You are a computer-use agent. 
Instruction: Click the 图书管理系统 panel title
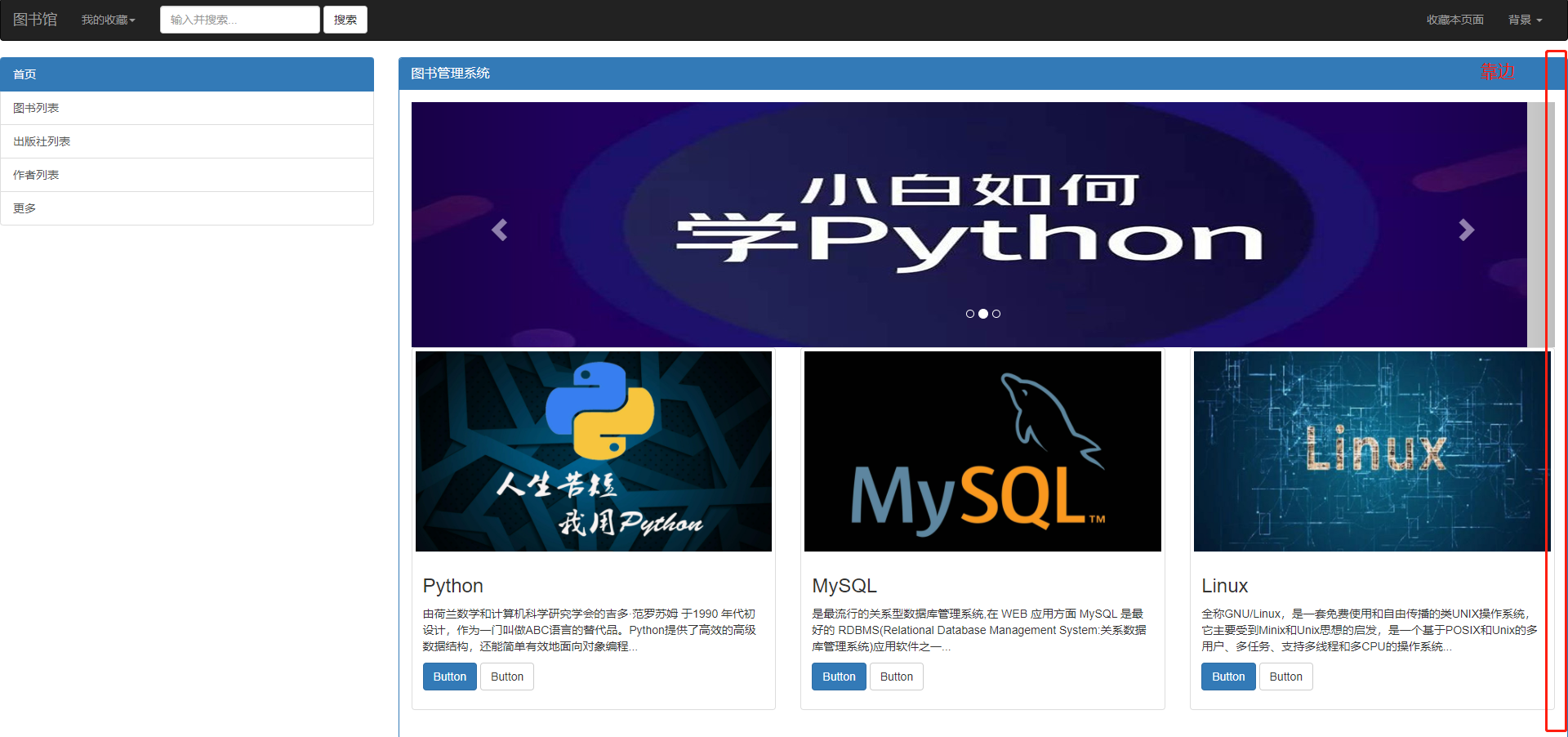click(x=451, y=74)
